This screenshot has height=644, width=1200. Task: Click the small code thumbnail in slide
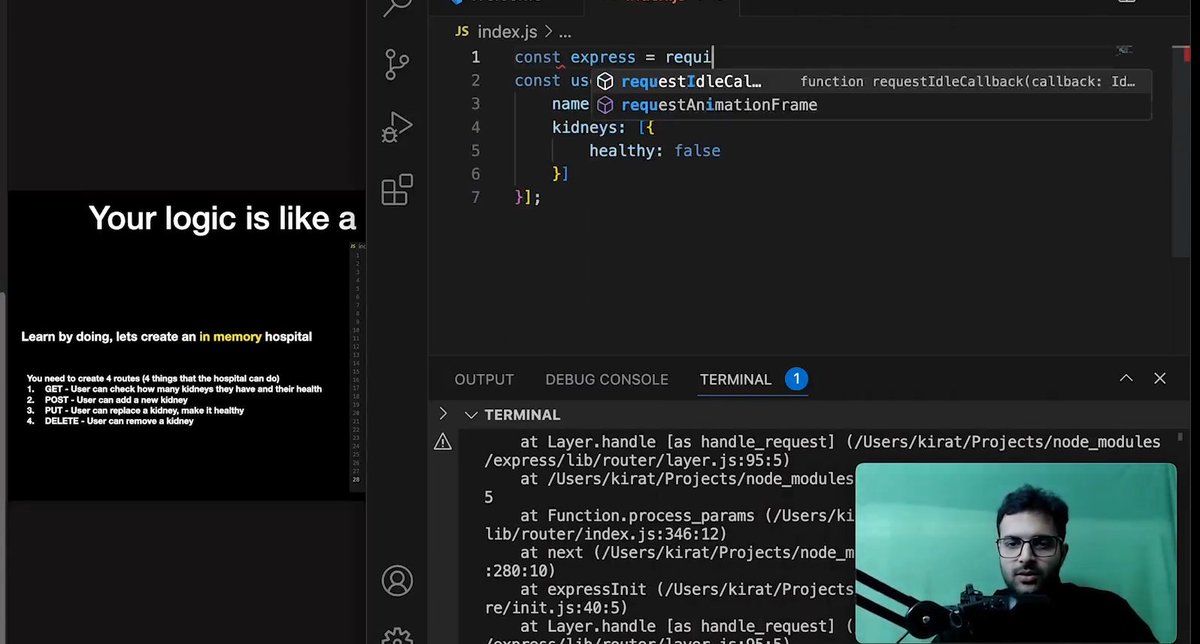pos(356,365)
